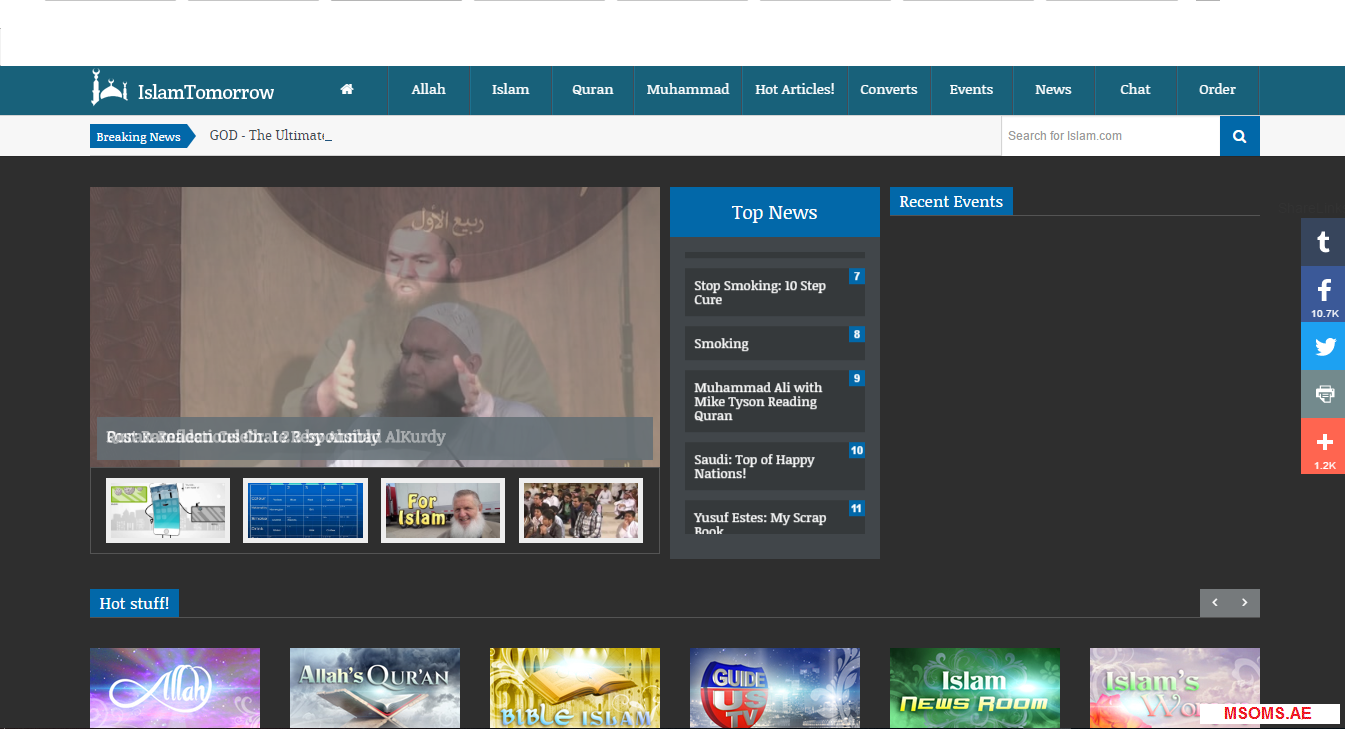The image size is (1345, 729).
Task: Click the search magnifier button
Action: coord(1239,136)
